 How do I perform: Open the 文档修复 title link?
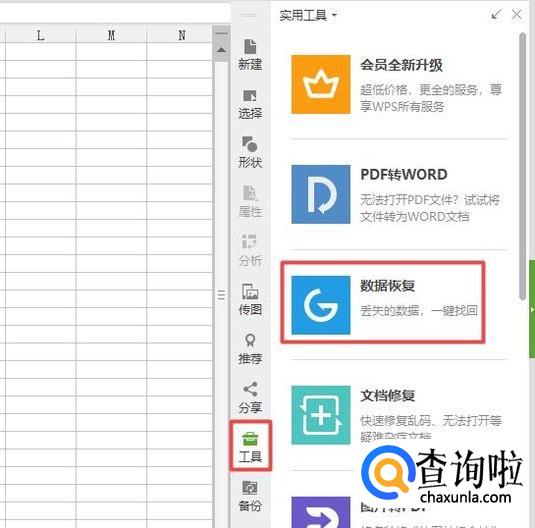(x=388, y=396)
